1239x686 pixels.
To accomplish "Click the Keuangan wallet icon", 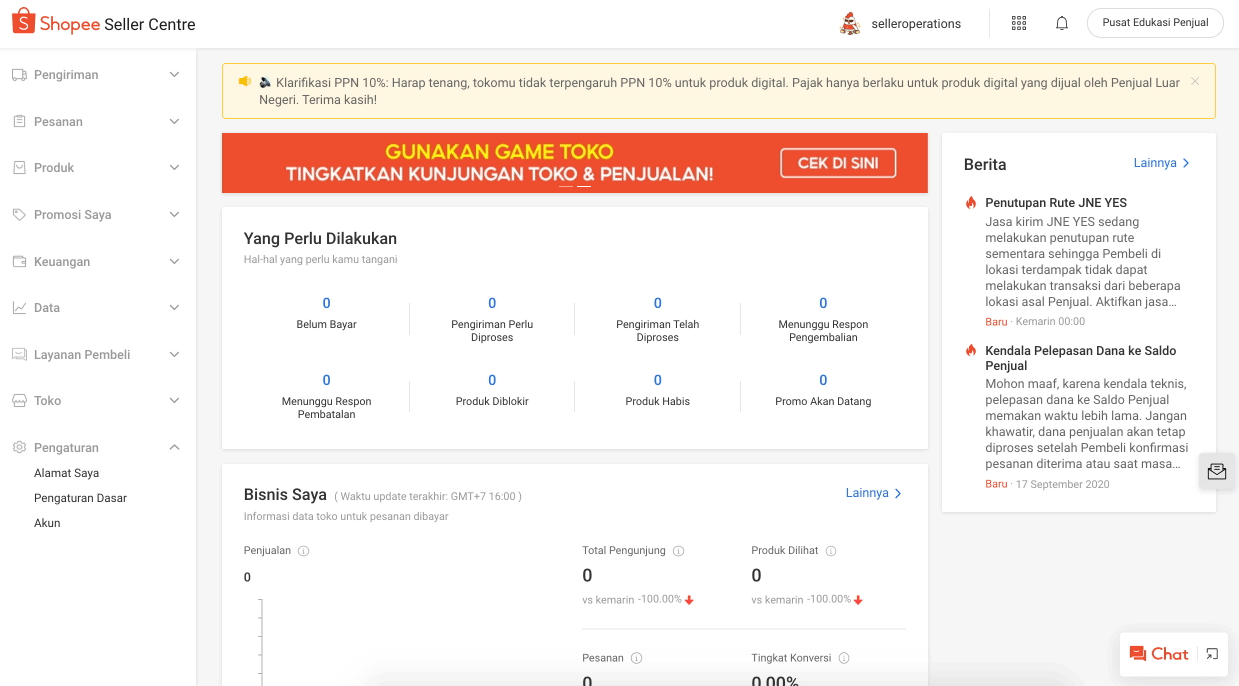I will [19, 262].
